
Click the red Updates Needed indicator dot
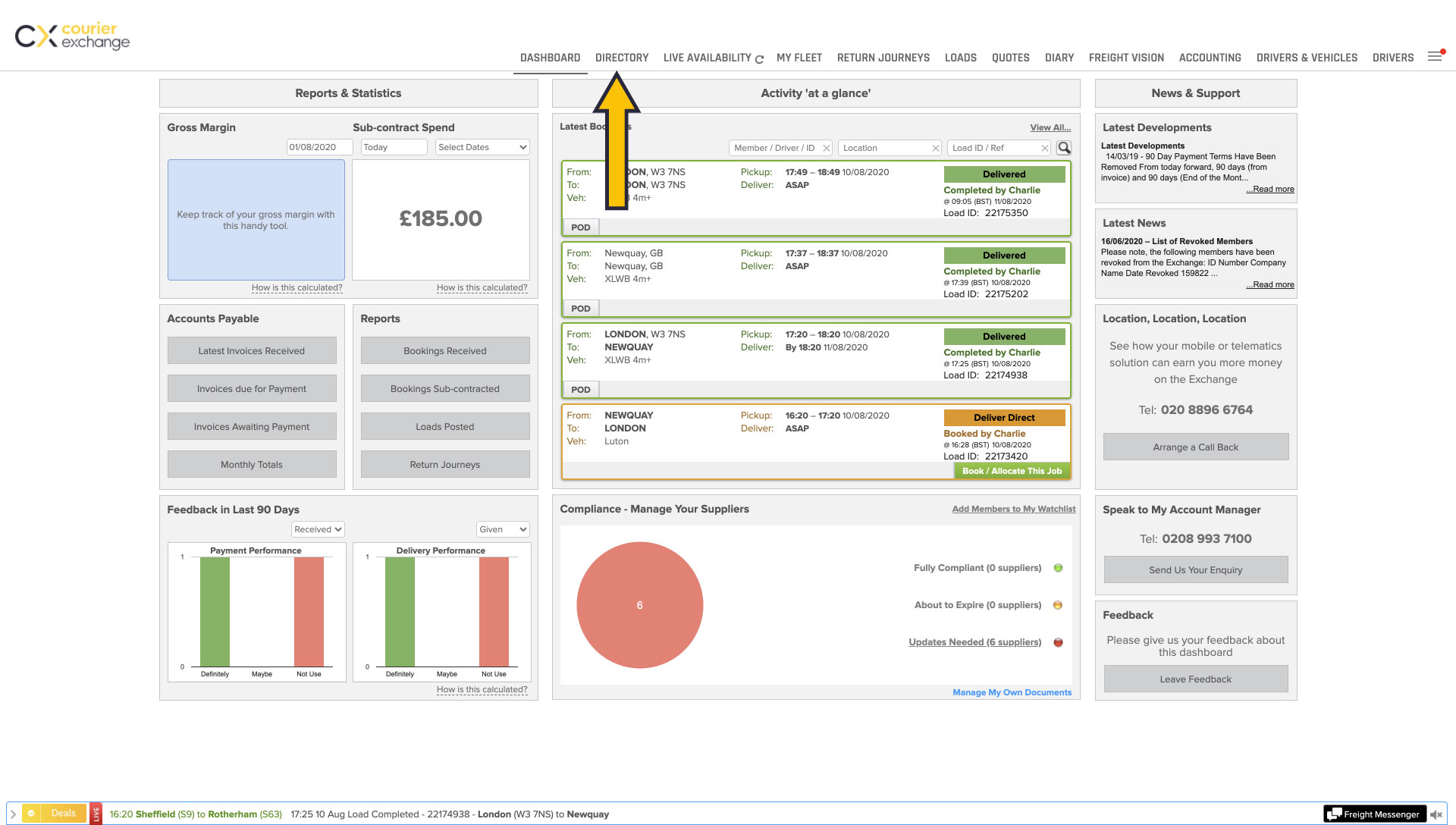(x=1058, y=642)
